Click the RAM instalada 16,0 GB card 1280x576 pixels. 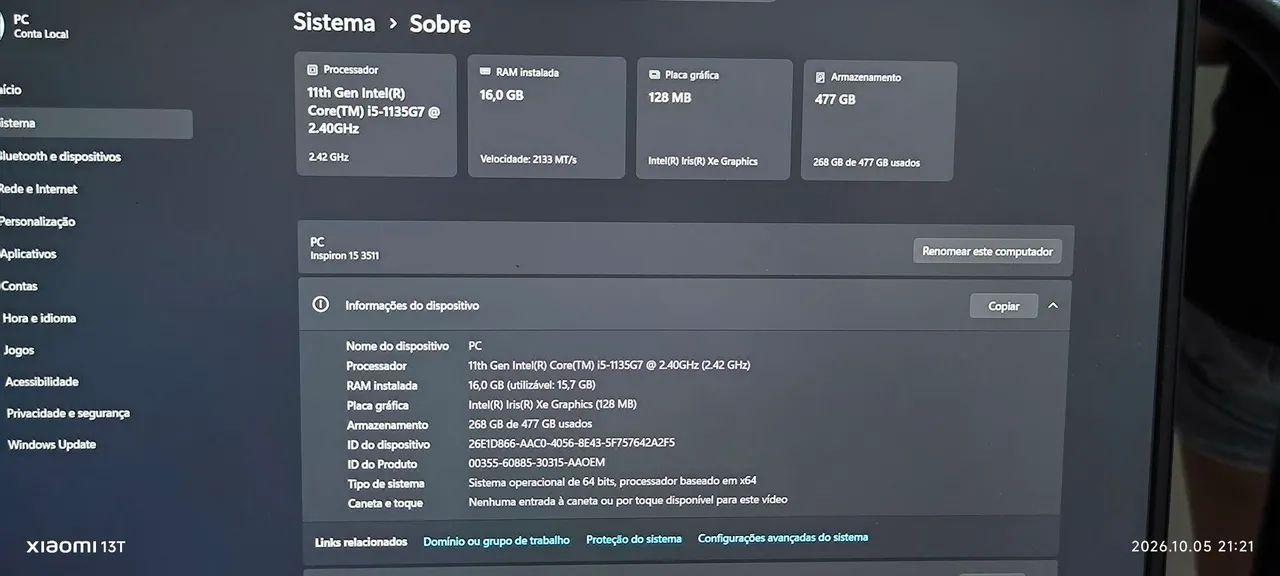tap(547, 117)
